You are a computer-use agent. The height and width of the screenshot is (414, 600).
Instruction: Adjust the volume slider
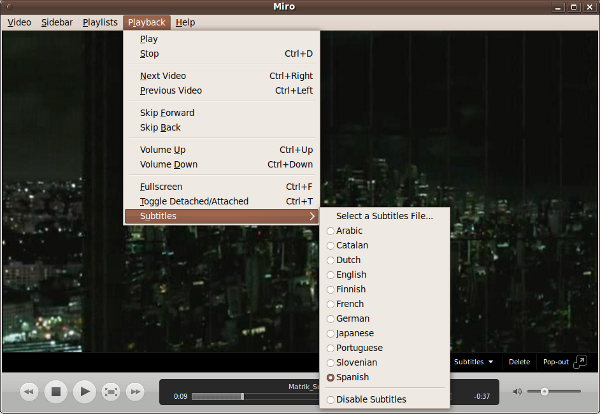click(x=553, y=391)
